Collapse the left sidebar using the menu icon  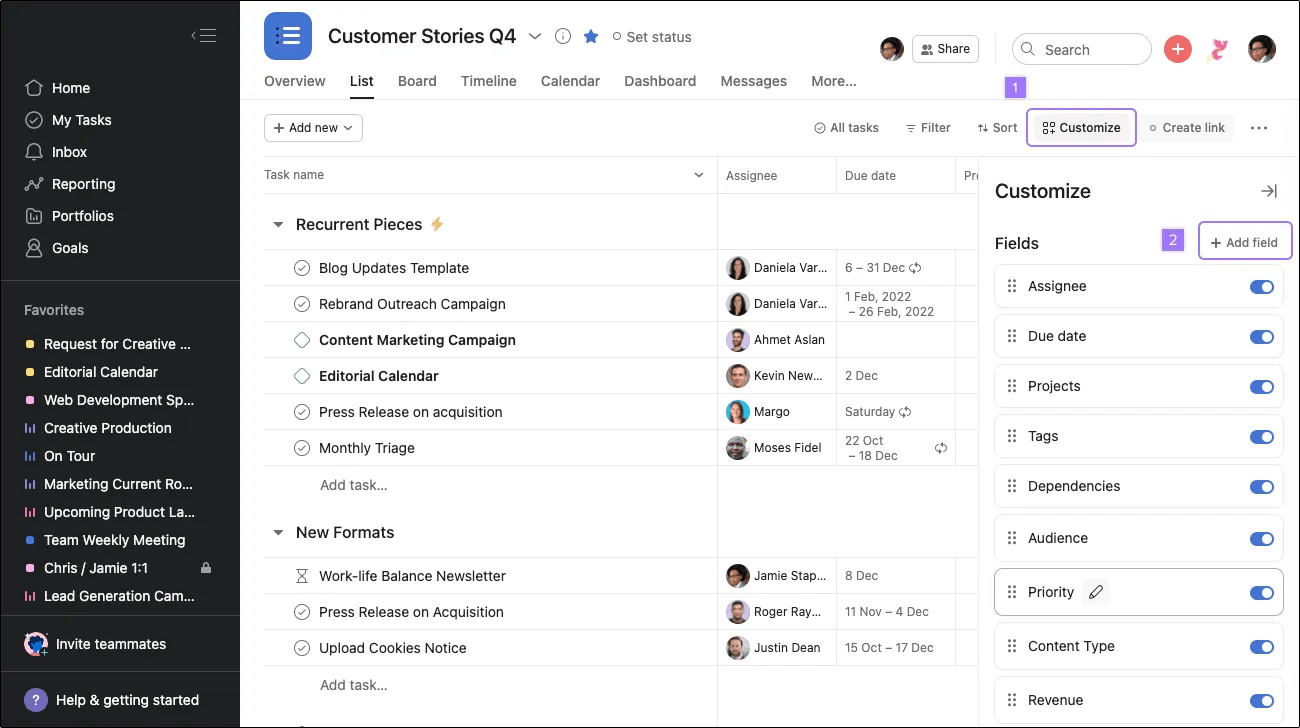coord(204,36)
